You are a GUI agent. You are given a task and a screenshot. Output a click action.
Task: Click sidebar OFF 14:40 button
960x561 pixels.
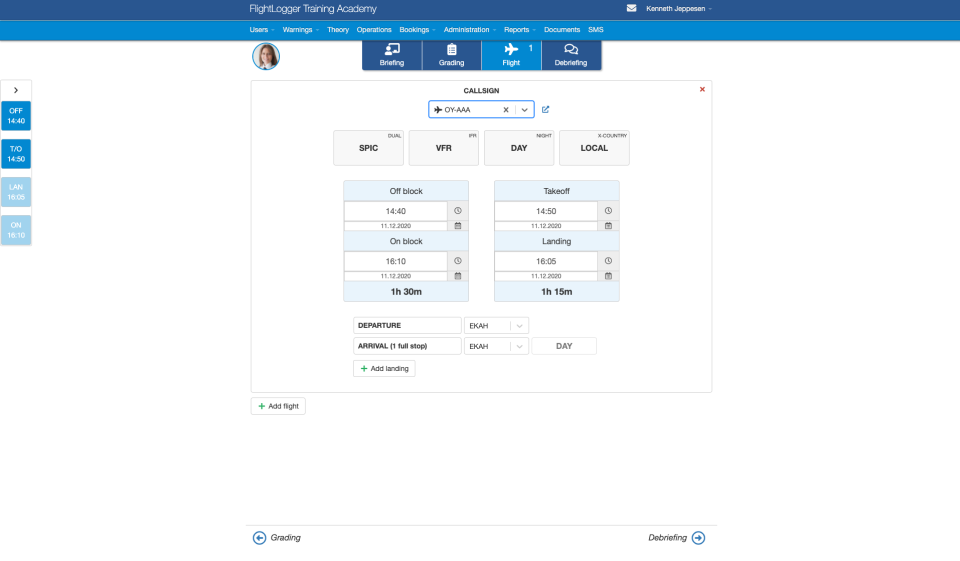click(16, 116)
